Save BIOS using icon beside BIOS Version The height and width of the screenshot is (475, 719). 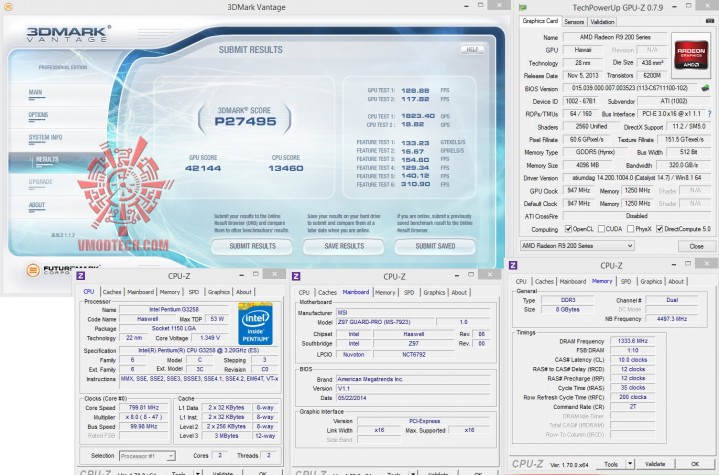705,88
